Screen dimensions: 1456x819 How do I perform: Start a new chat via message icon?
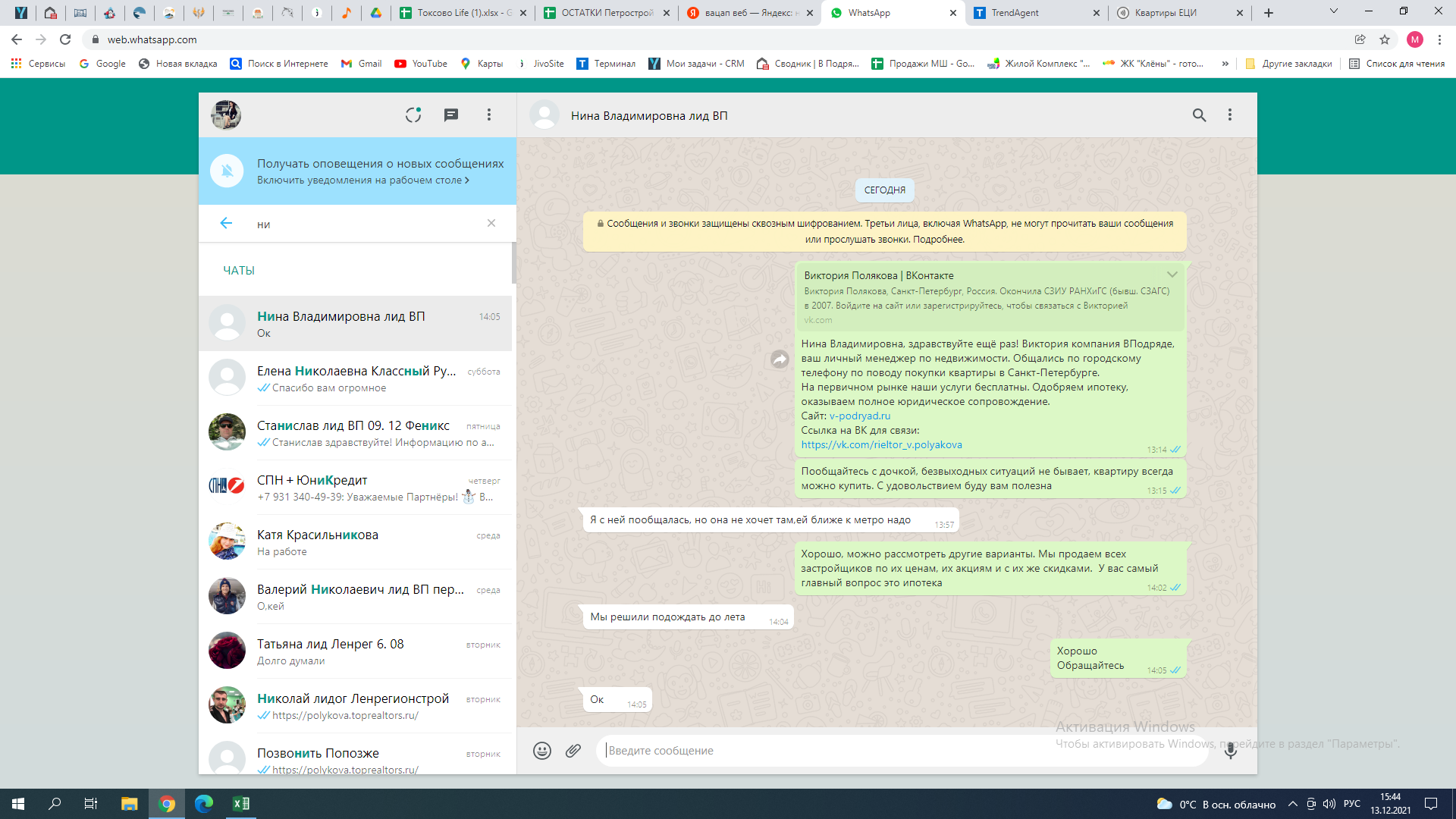[450, 115]
